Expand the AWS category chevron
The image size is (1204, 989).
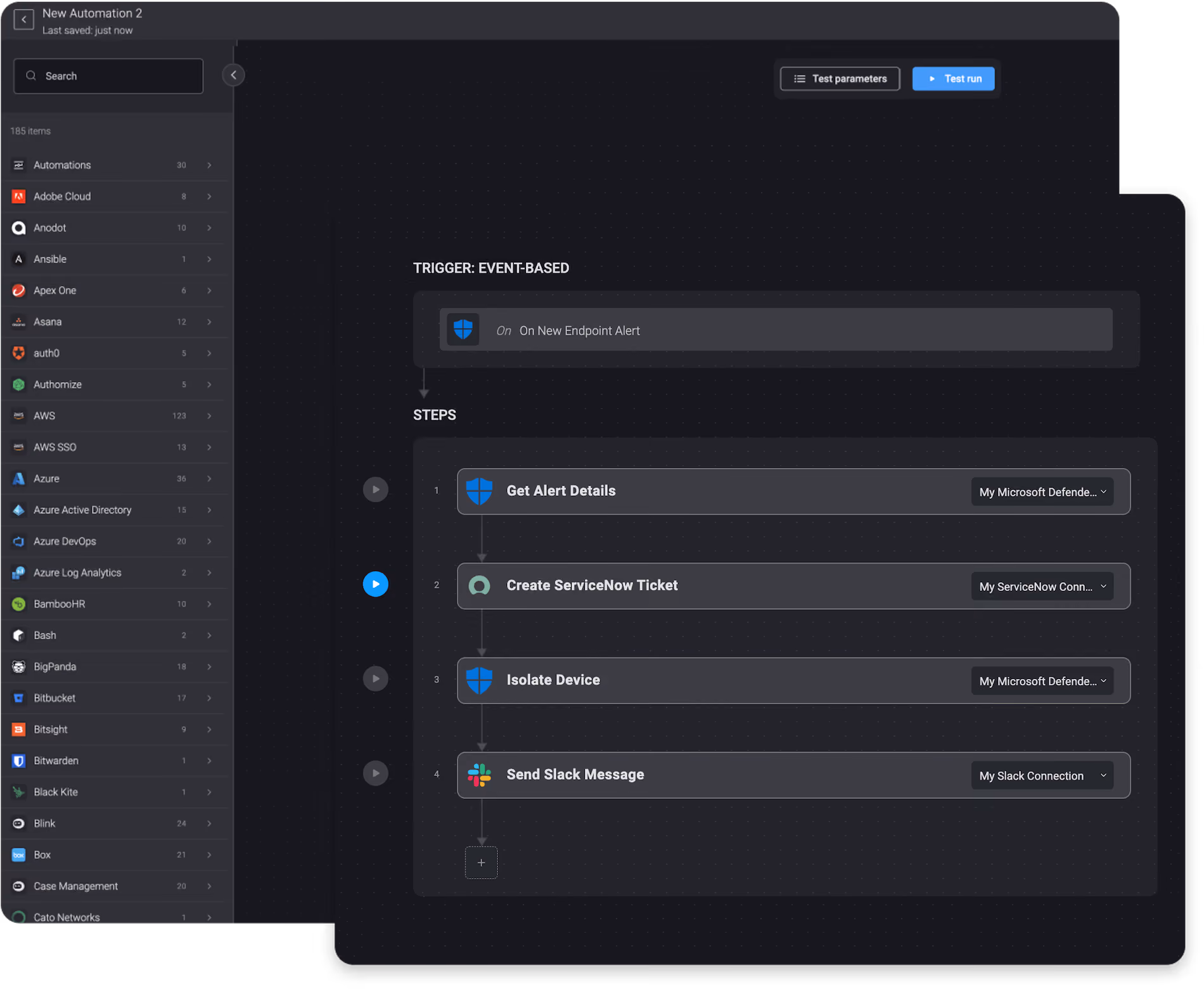(x=209, y=416)
